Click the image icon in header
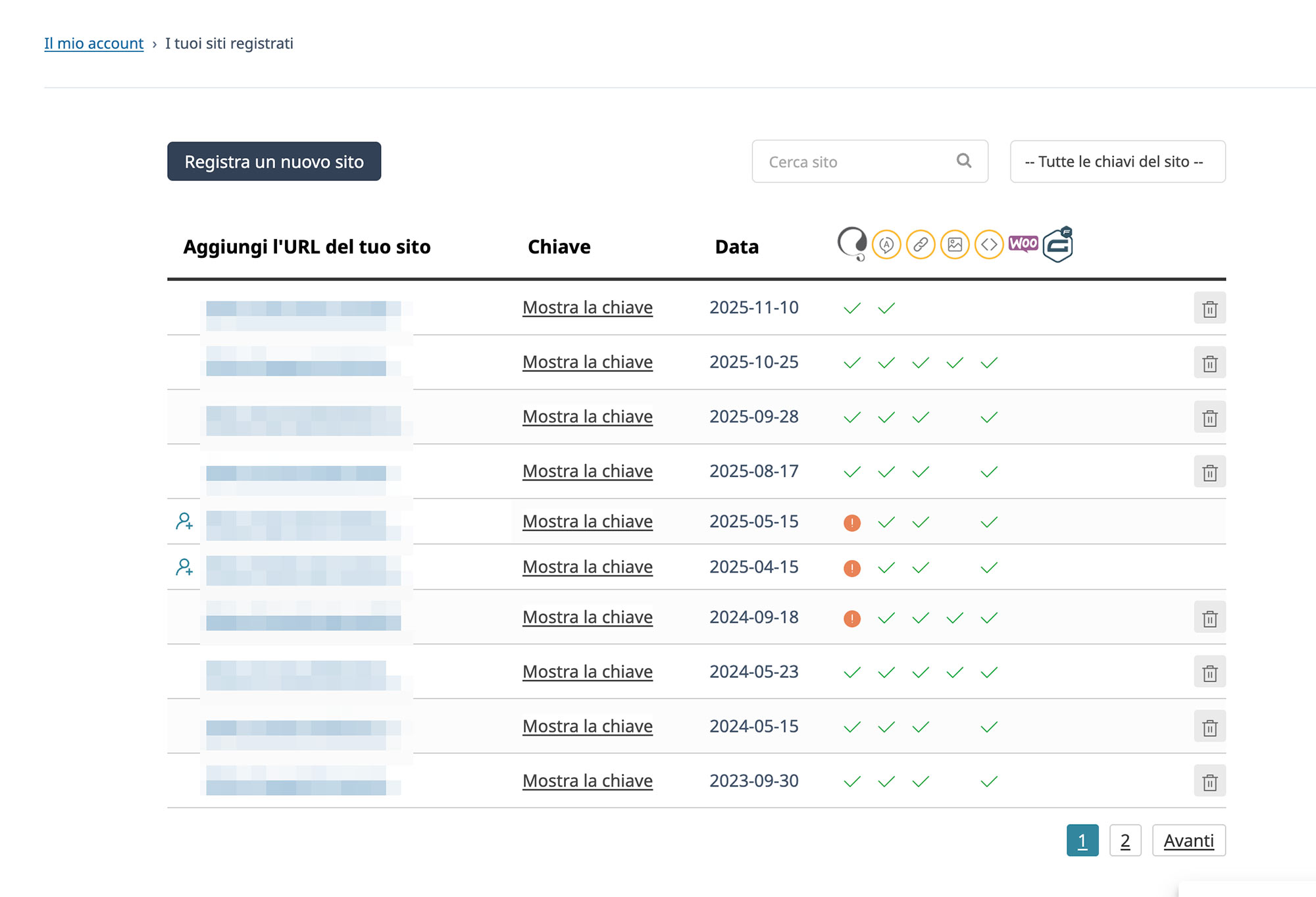 click(x=955, y=245)
